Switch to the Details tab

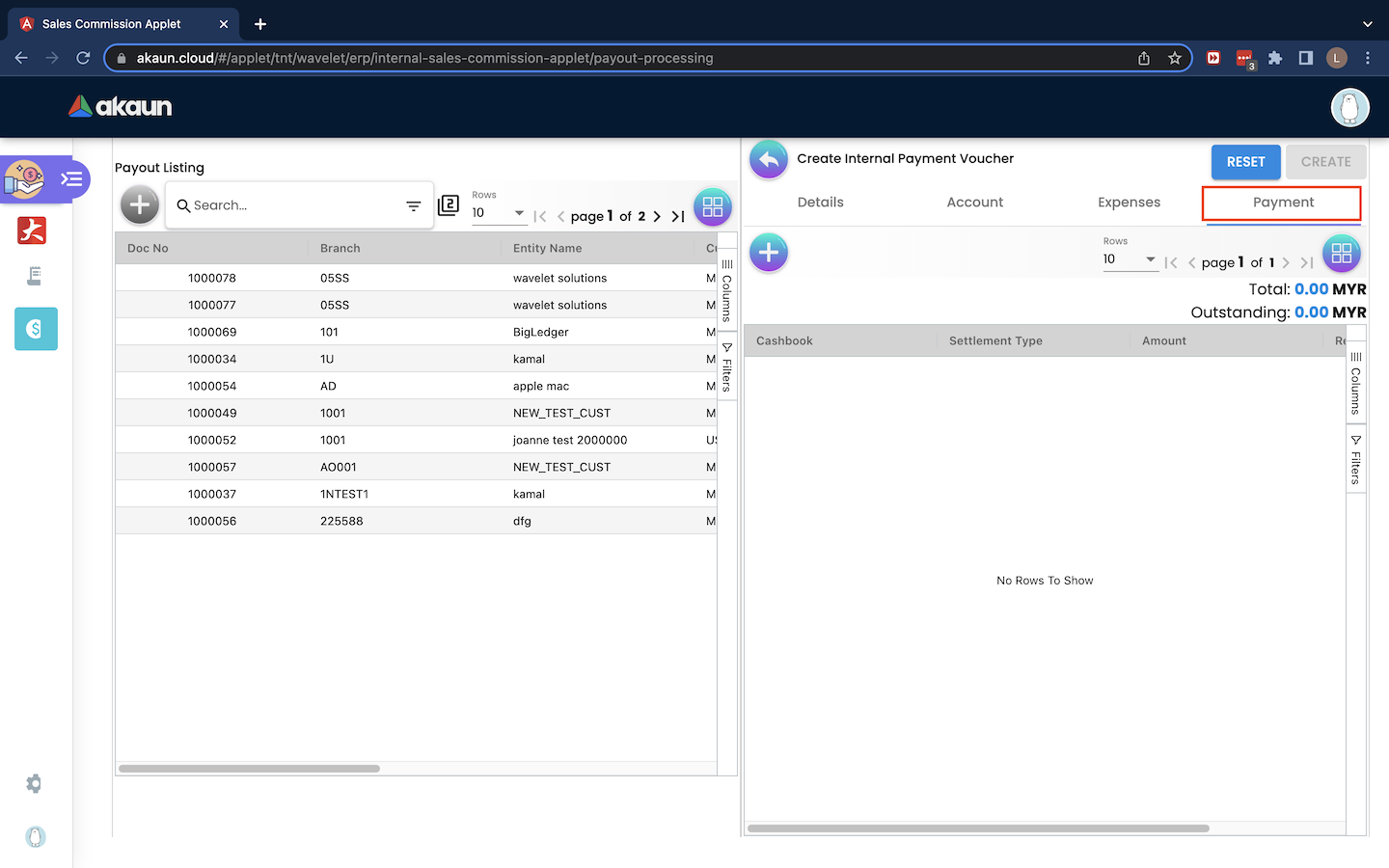pos(820,203)
